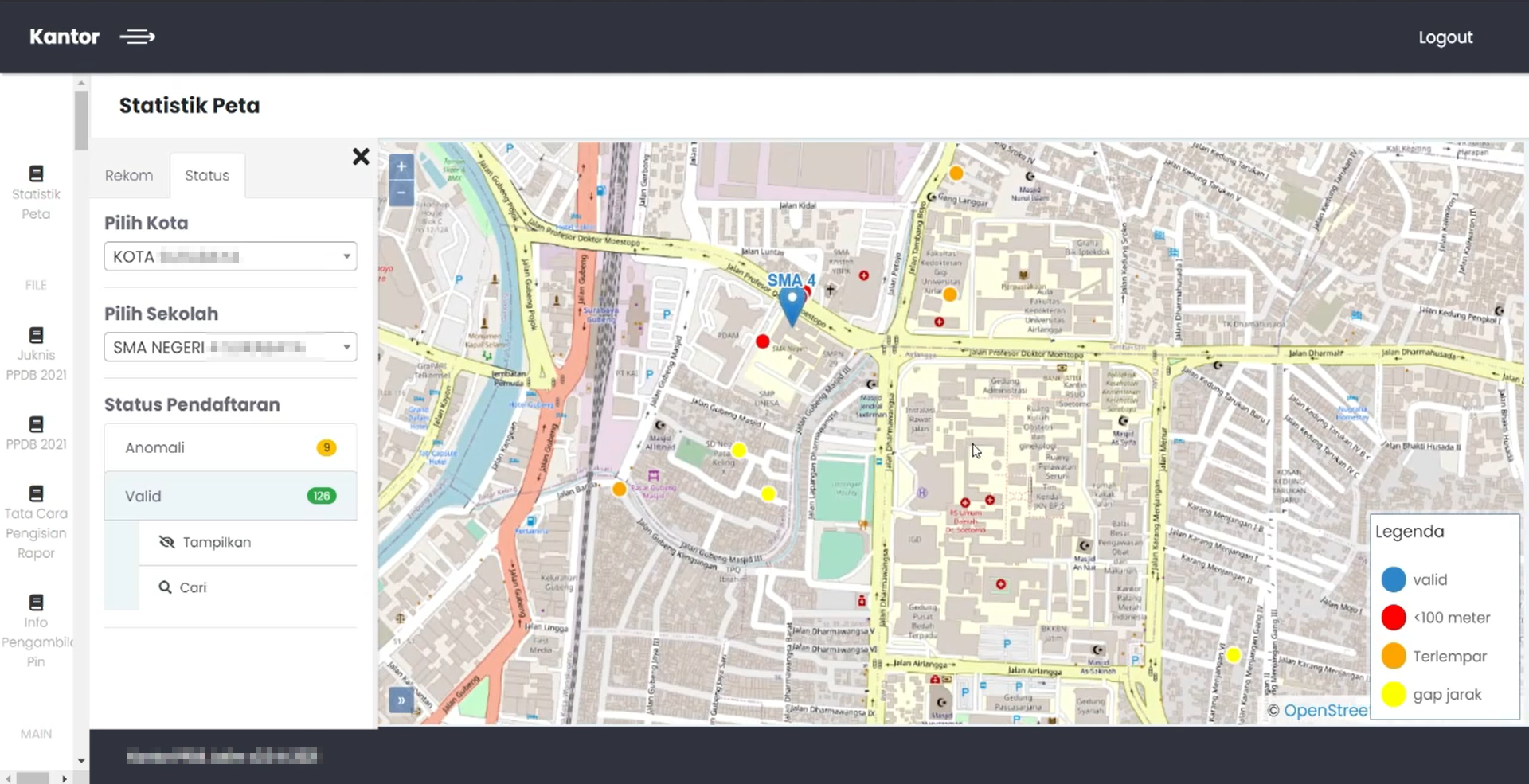Click orange marker near Gang Langgar
Screen dimensions: 1529x784
click(956, 173)
